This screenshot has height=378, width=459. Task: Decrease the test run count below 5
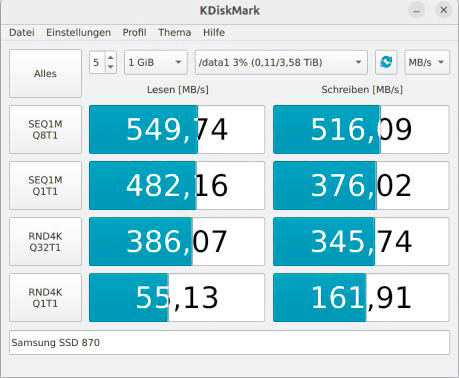pos(111,67)
